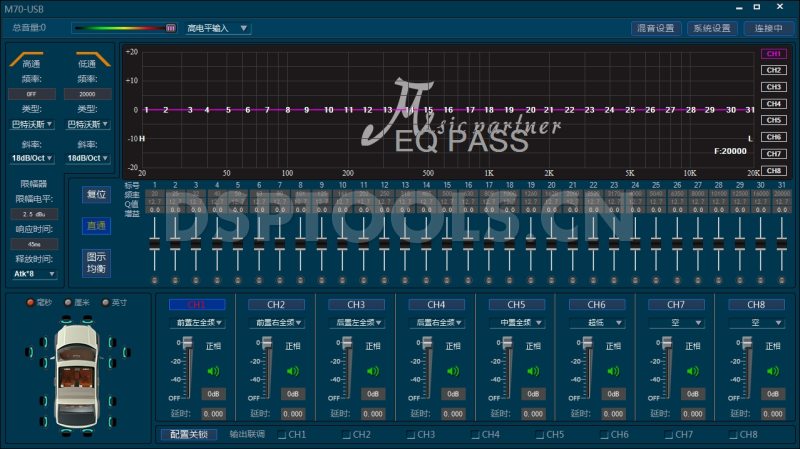Mute CH2 with its green speaker icon
This screenshot has width=800, height=449.
pos(293,371)
